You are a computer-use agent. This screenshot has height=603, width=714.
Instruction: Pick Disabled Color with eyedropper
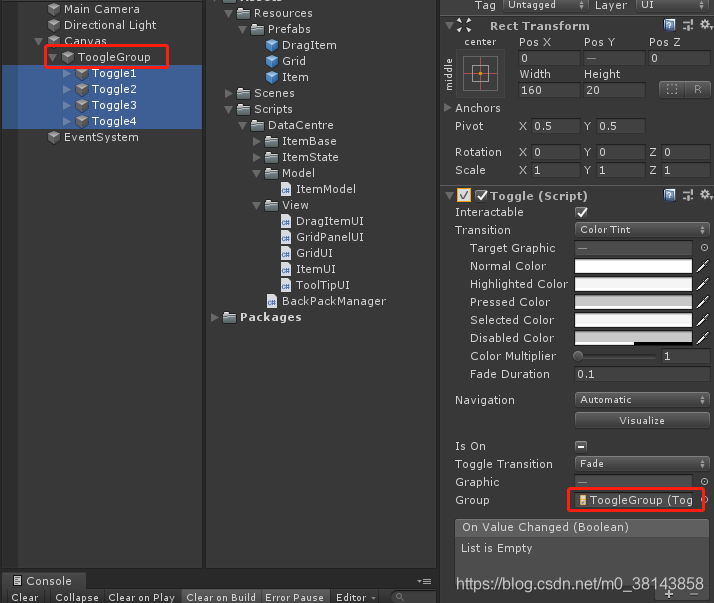pos(703,338)
